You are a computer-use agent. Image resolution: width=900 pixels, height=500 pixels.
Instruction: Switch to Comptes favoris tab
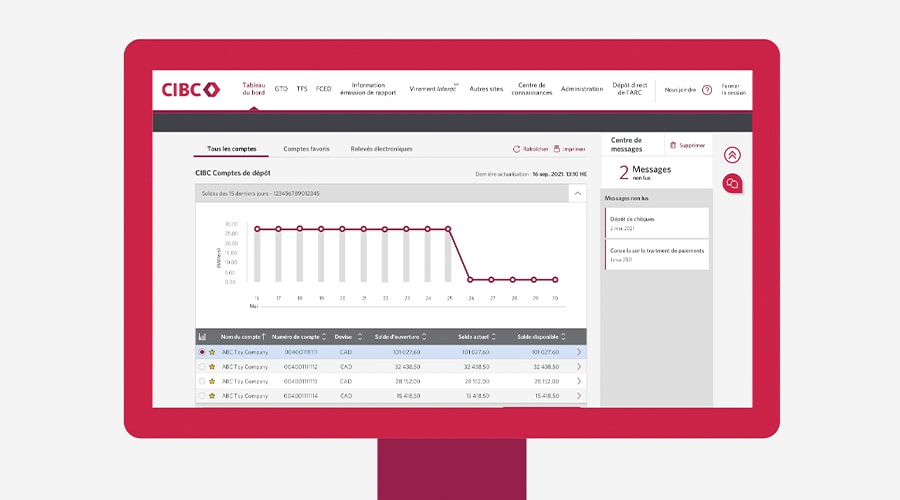click(307, 149)
